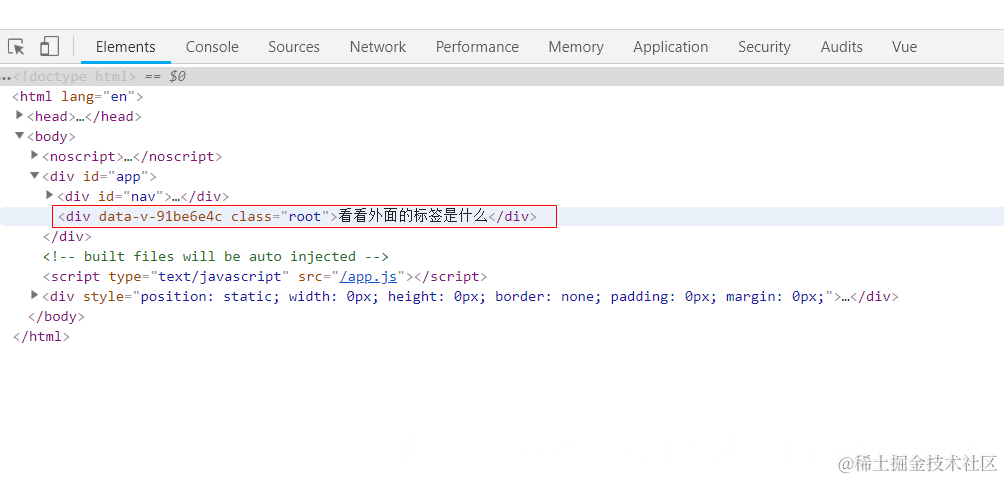
Task: Open the Network tab
Action: pos(378,47)
